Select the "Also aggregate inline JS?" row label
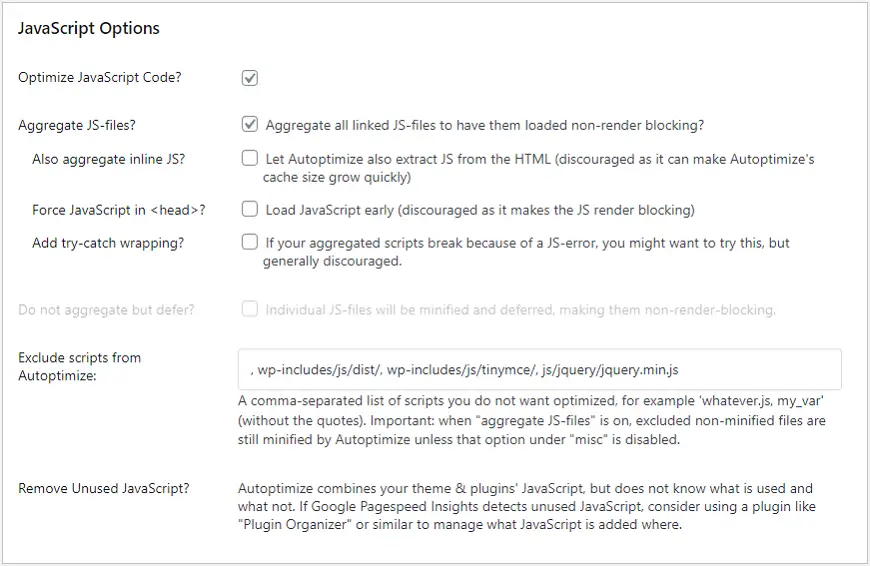 pos(108,159)
